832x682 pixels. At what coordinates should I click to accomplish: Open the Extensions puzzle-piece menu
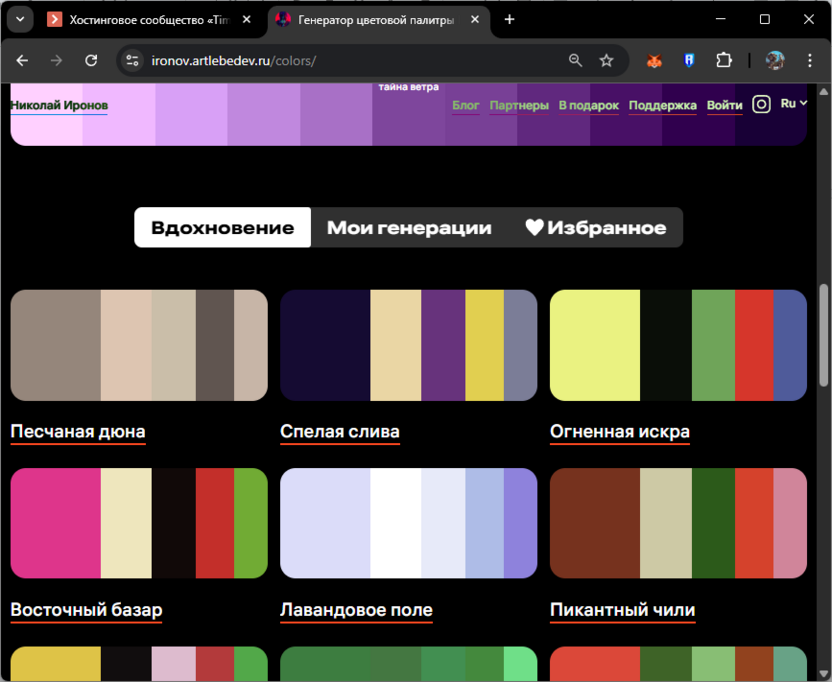pyautogui.click(x=724, y=61)
